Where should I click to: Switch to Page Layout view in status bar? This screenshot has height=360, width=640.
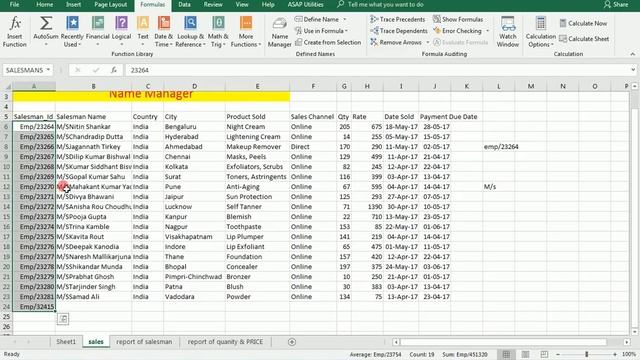click(525, 354)
